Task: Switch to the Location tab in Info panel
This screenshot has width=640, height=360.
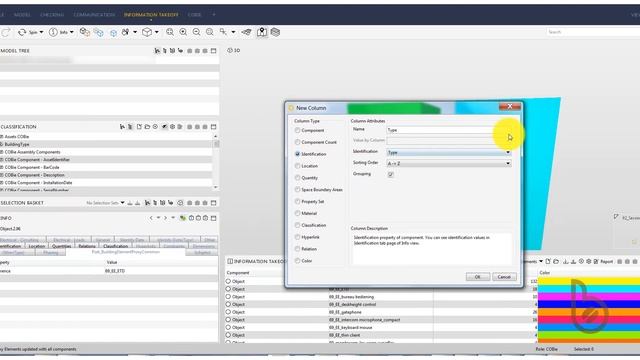Action: coord(36,246)
